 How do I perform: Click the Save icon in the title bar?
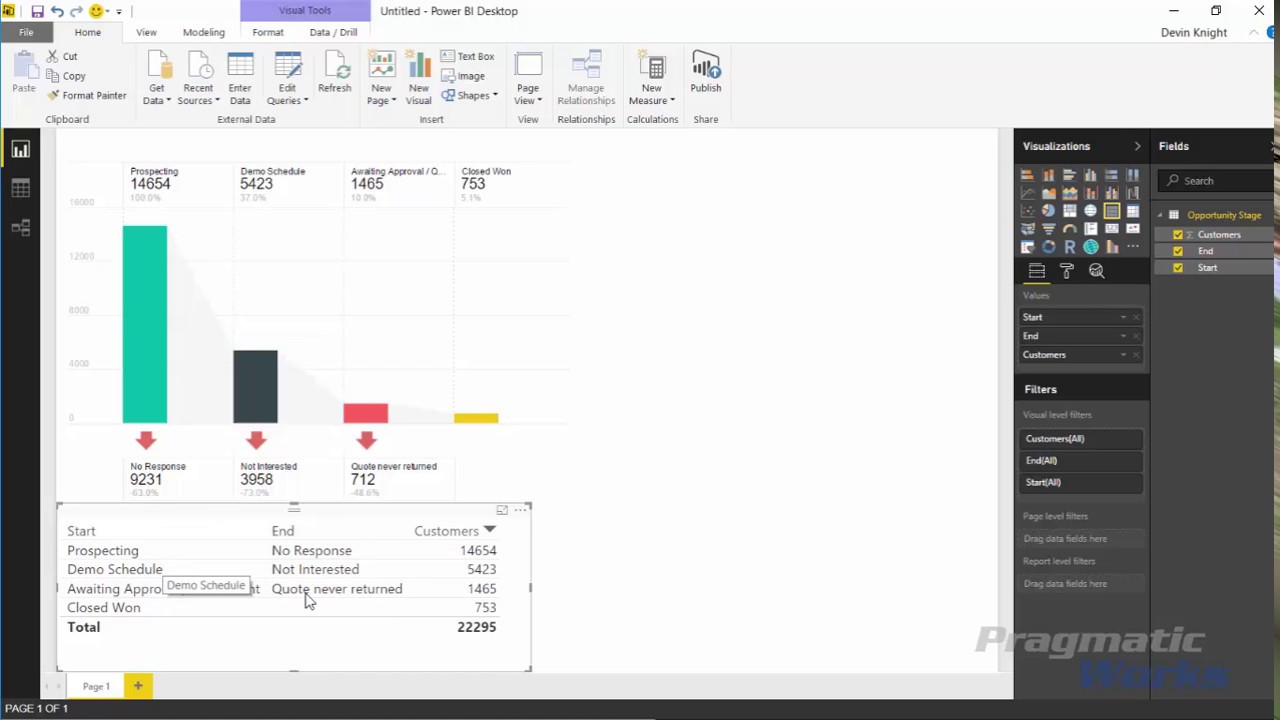click(x=37, y=11)
